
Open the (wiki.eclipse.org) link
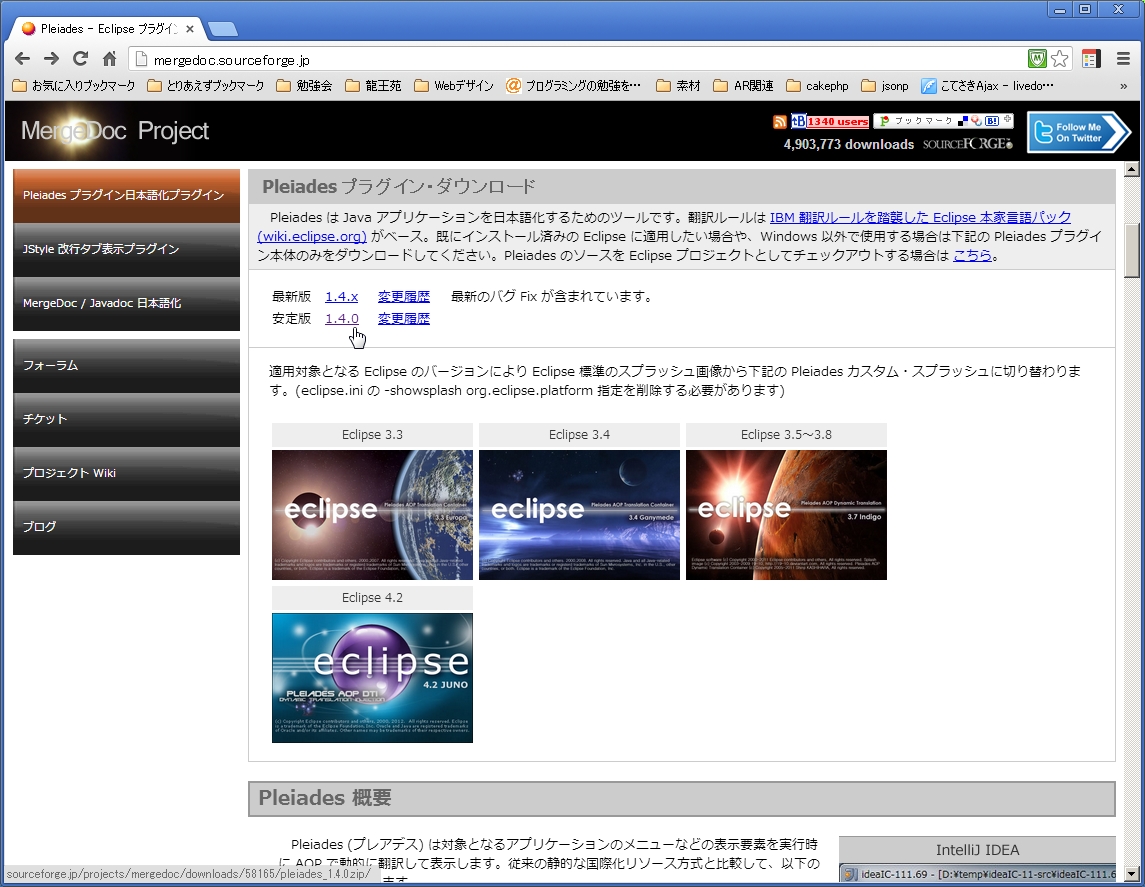312,237
